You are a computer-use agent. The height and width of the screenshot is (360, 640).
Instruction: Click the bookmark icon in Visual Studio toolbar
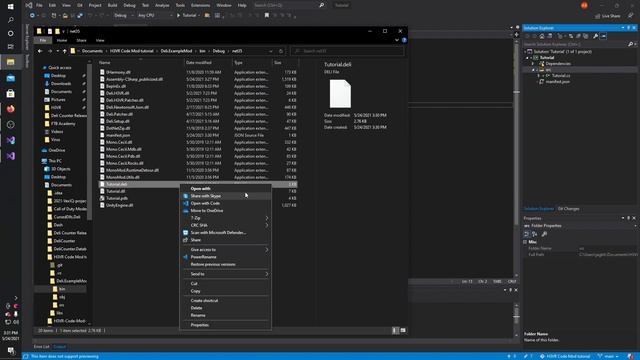267,16
